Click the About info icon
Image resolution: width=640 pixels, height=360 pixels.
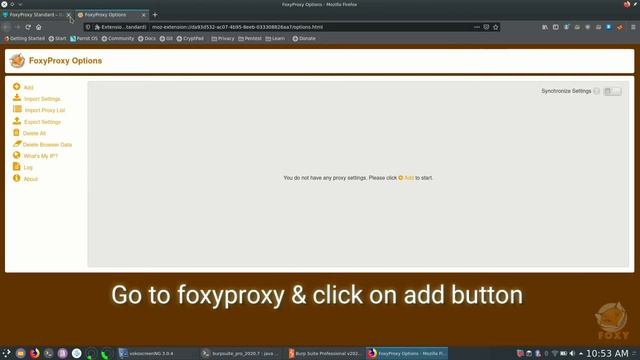[16, 178]
